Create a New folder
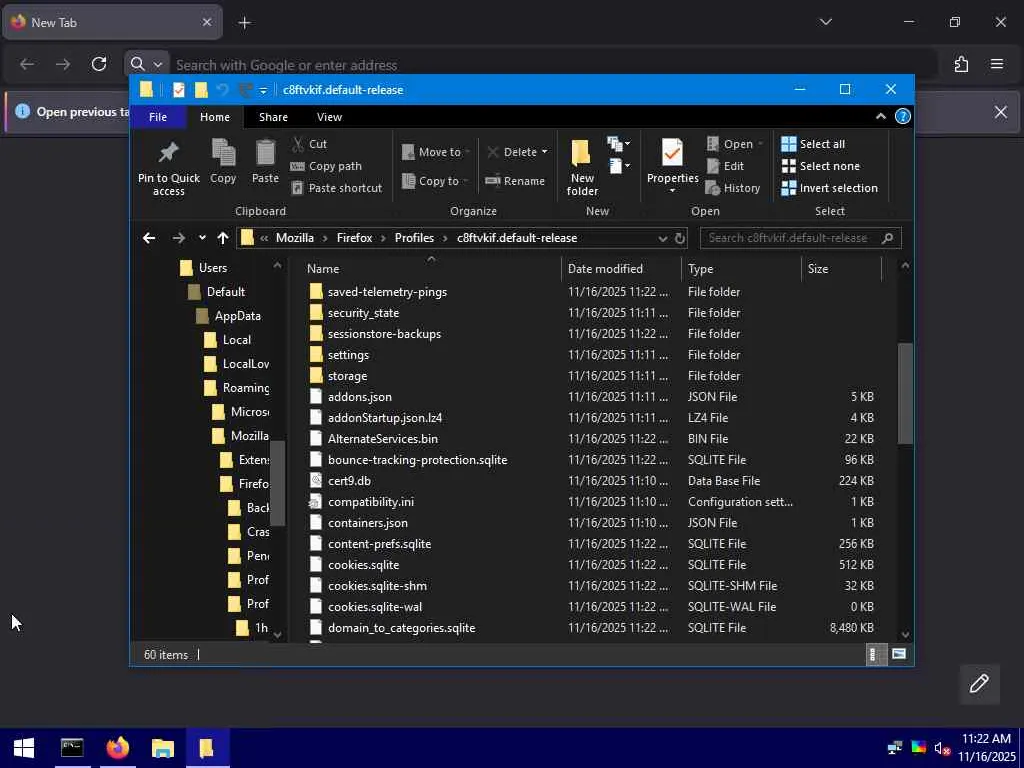Viewport: 1024px width, 768px height. pyautogui.click(x=581, y=167)
